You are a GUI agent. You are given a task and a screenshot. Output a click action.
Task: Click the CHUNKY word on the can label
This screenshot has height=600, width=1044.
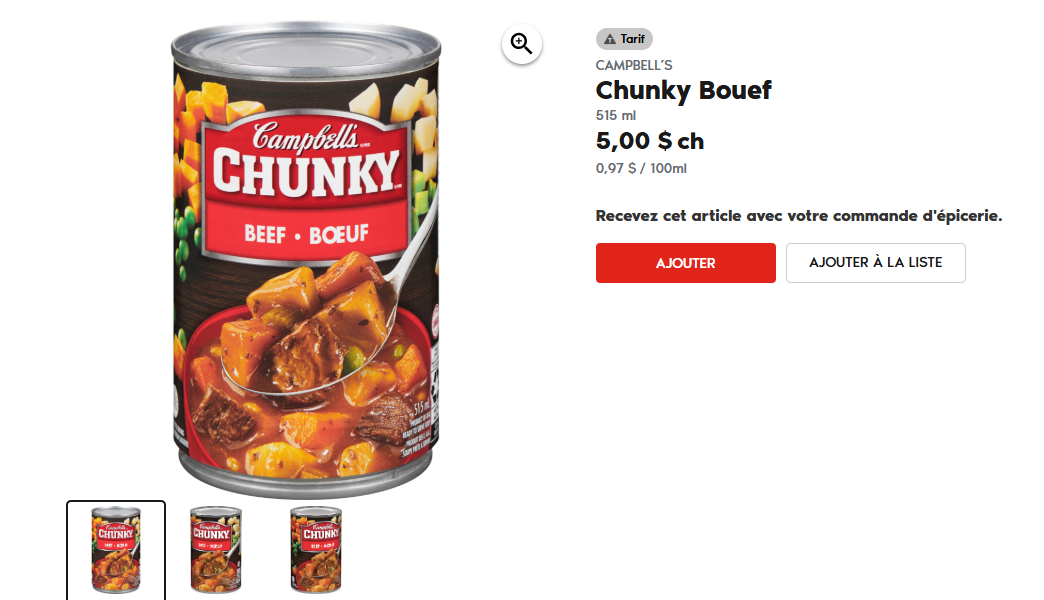(x=306, y=173)
